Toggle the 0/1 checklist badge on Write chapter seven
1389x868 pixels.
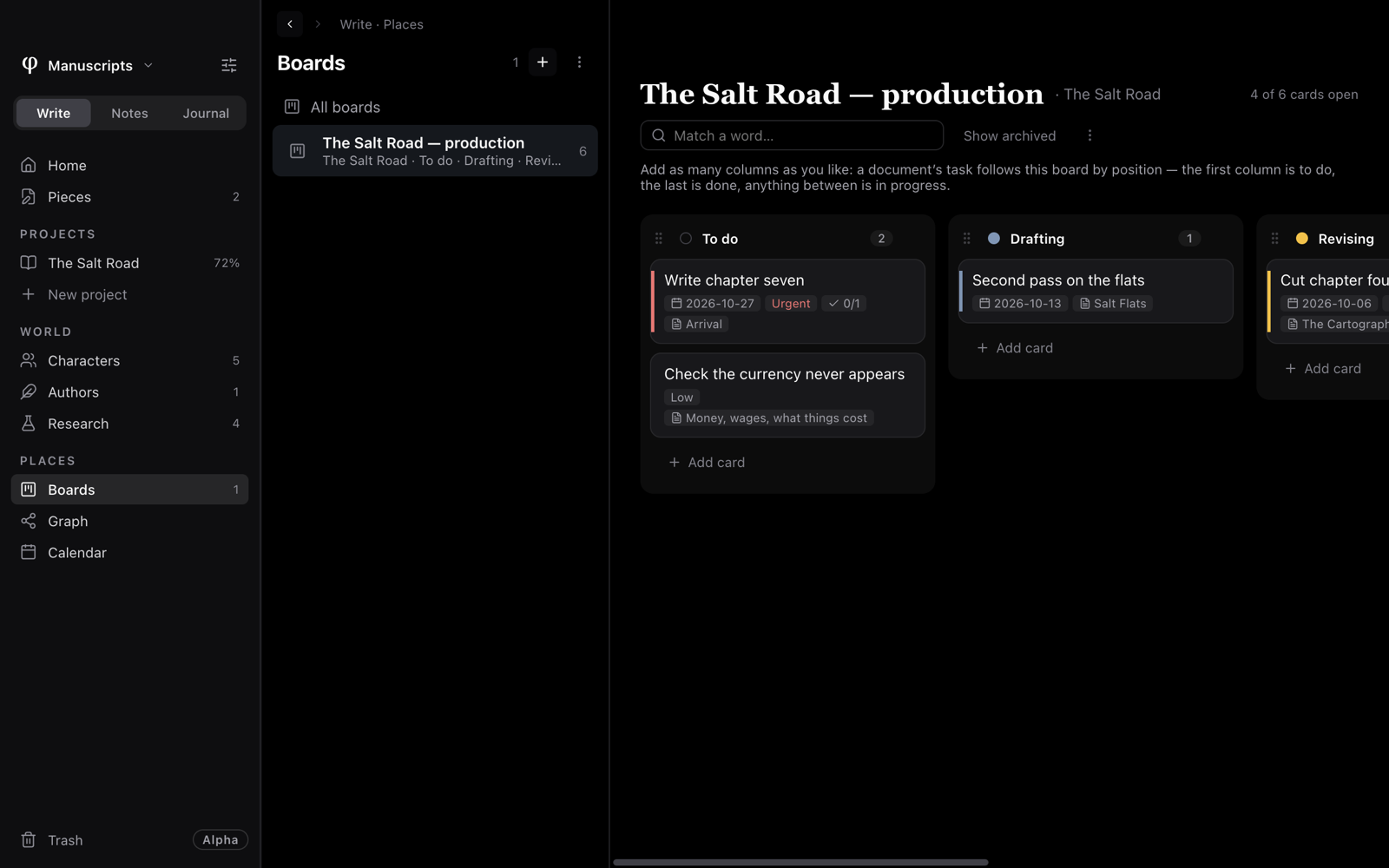[x=844, y=303]
